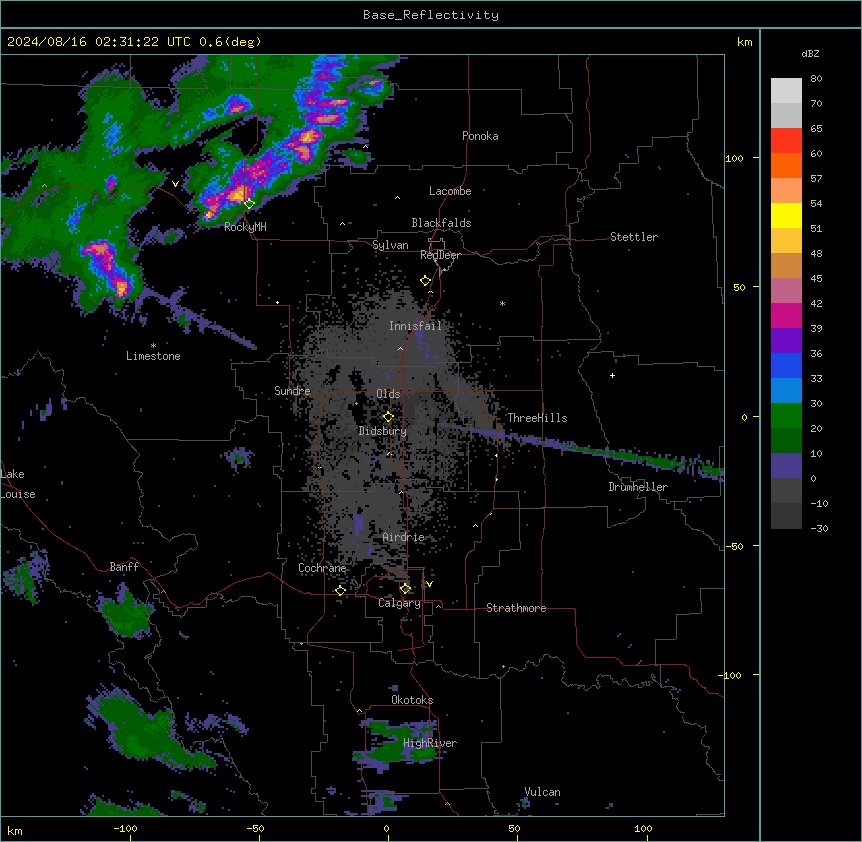Click the yellow diamond marker south of RedDeer
The width and height of the screenshot is (862, 842).
point(426,281)
